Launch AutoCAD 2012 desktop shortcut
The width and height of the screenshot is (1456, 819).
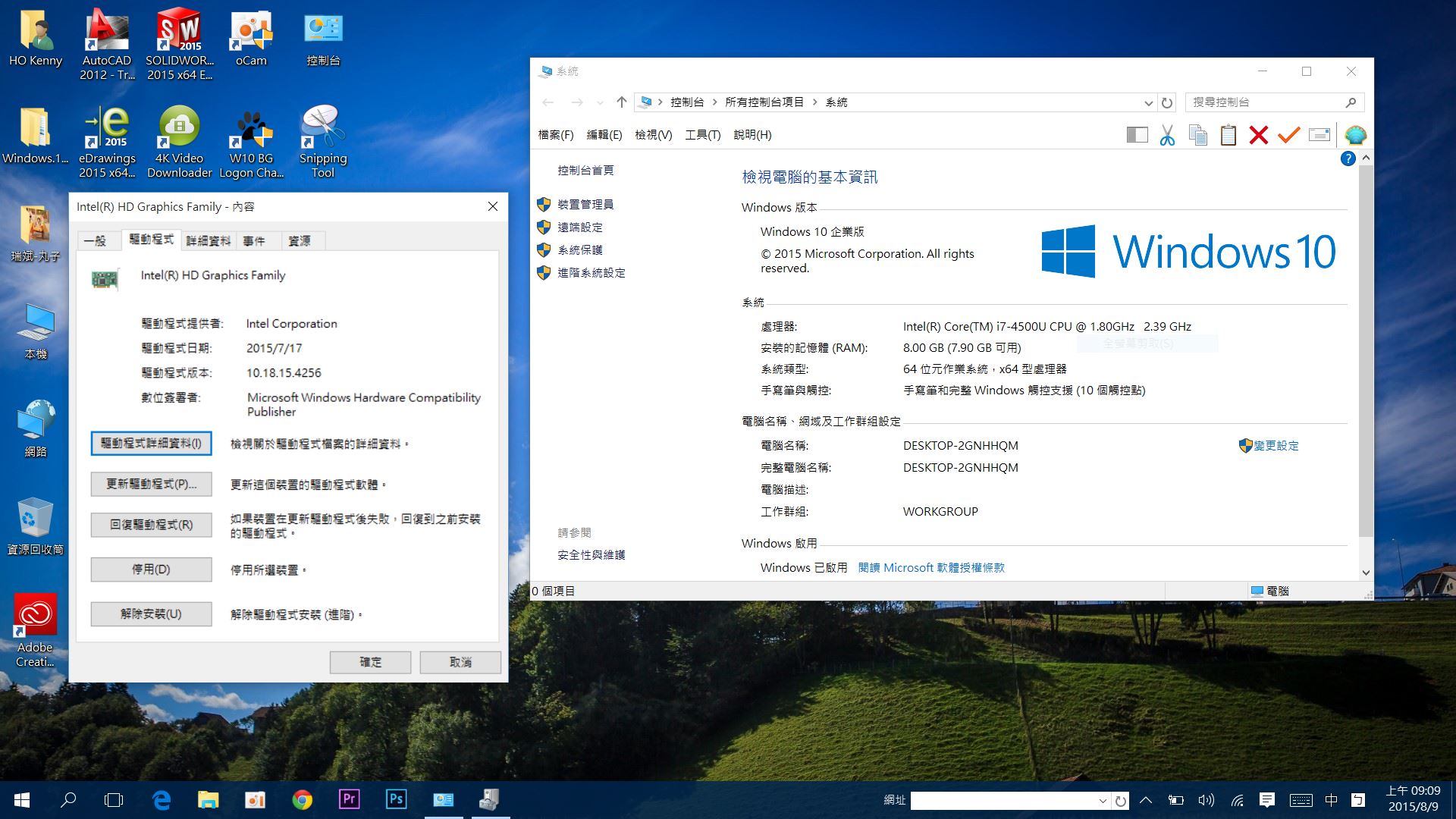pos(106,44)
